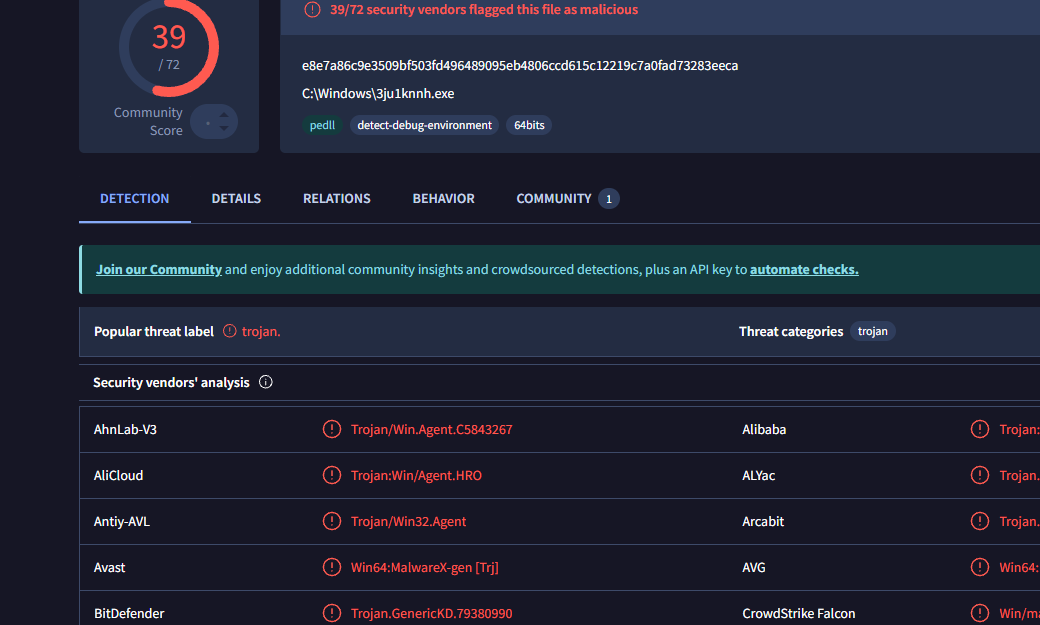Click the CrowdStrike Falcon detection warning icon
1040x625 pixels.
pos(980,613)
